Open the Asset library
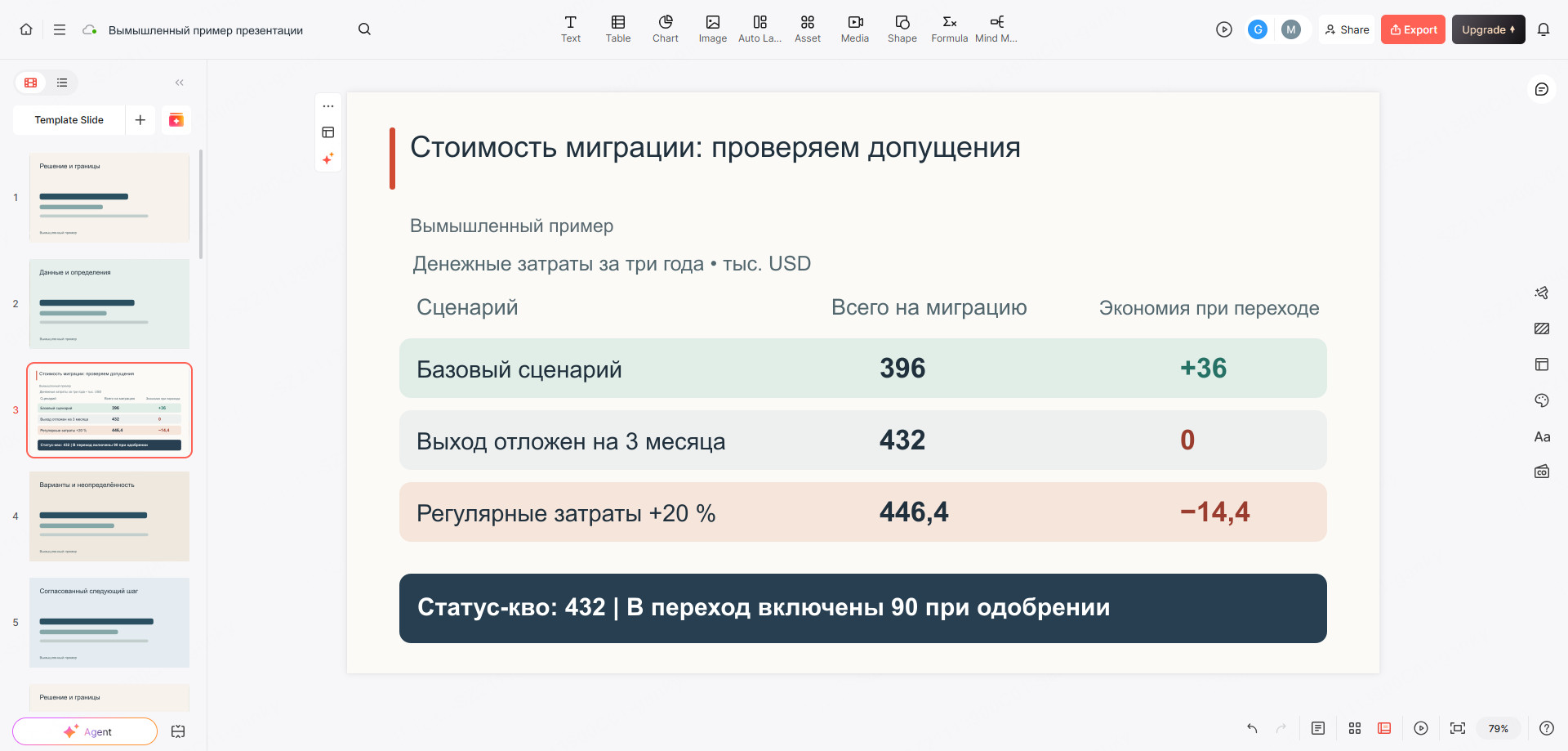 click(x=808, y=29)
